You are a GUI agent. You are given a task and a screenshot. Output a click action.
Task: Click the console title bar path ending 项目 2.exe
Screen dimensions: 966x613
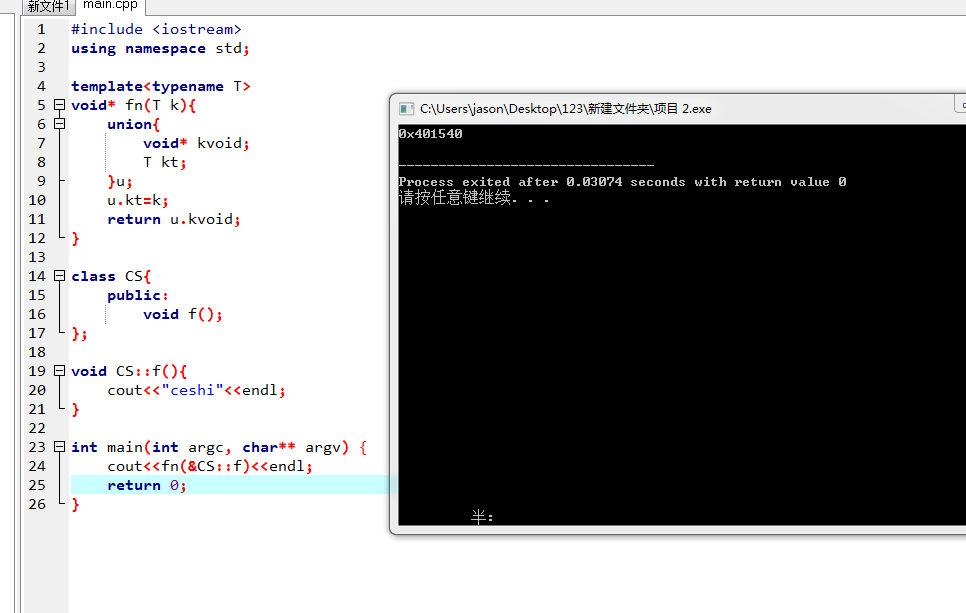point(566,109)
